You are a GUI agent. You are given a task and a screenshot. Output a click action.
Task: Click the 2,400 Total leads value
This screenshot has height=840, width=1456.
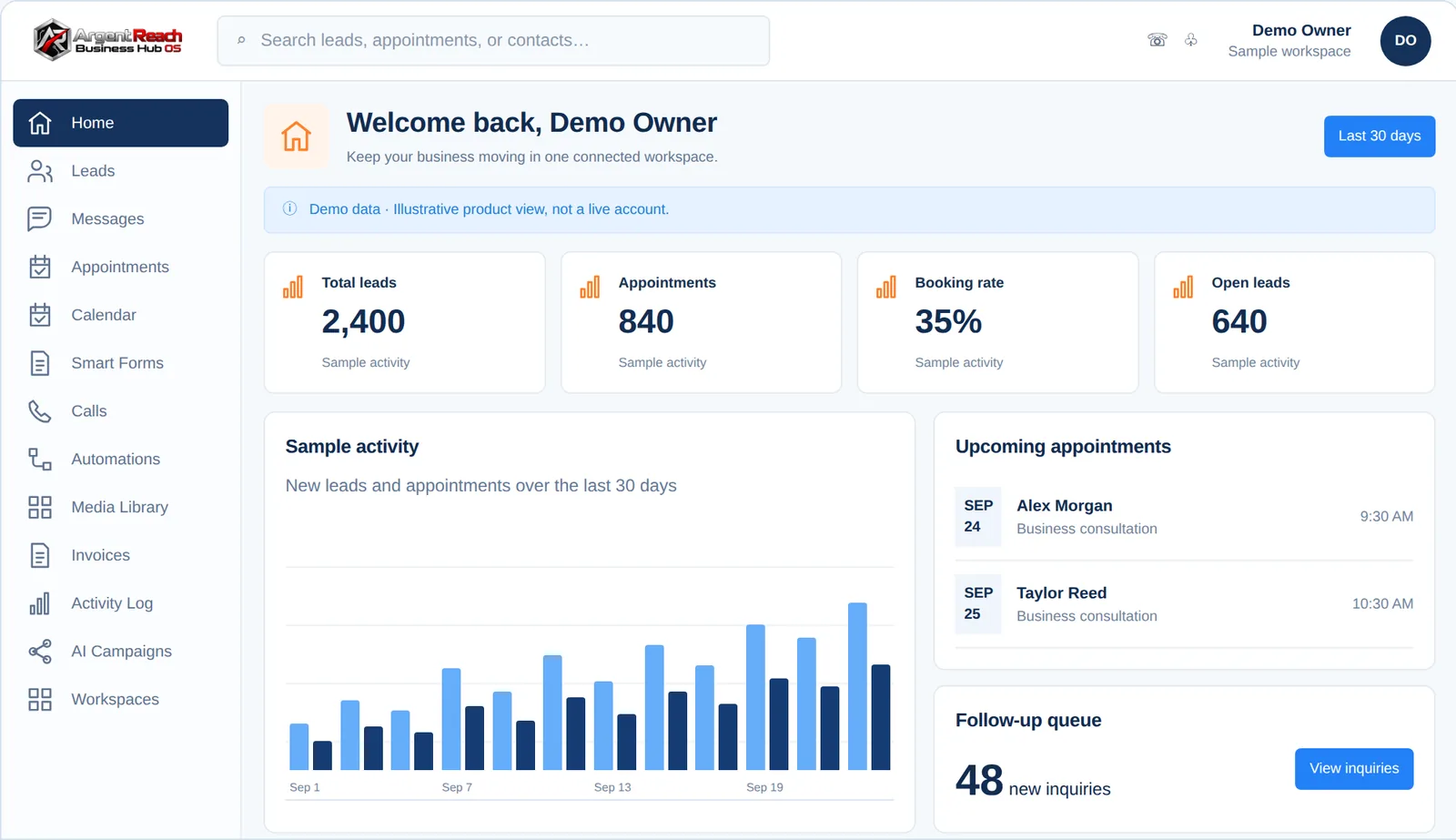(363, 322)
